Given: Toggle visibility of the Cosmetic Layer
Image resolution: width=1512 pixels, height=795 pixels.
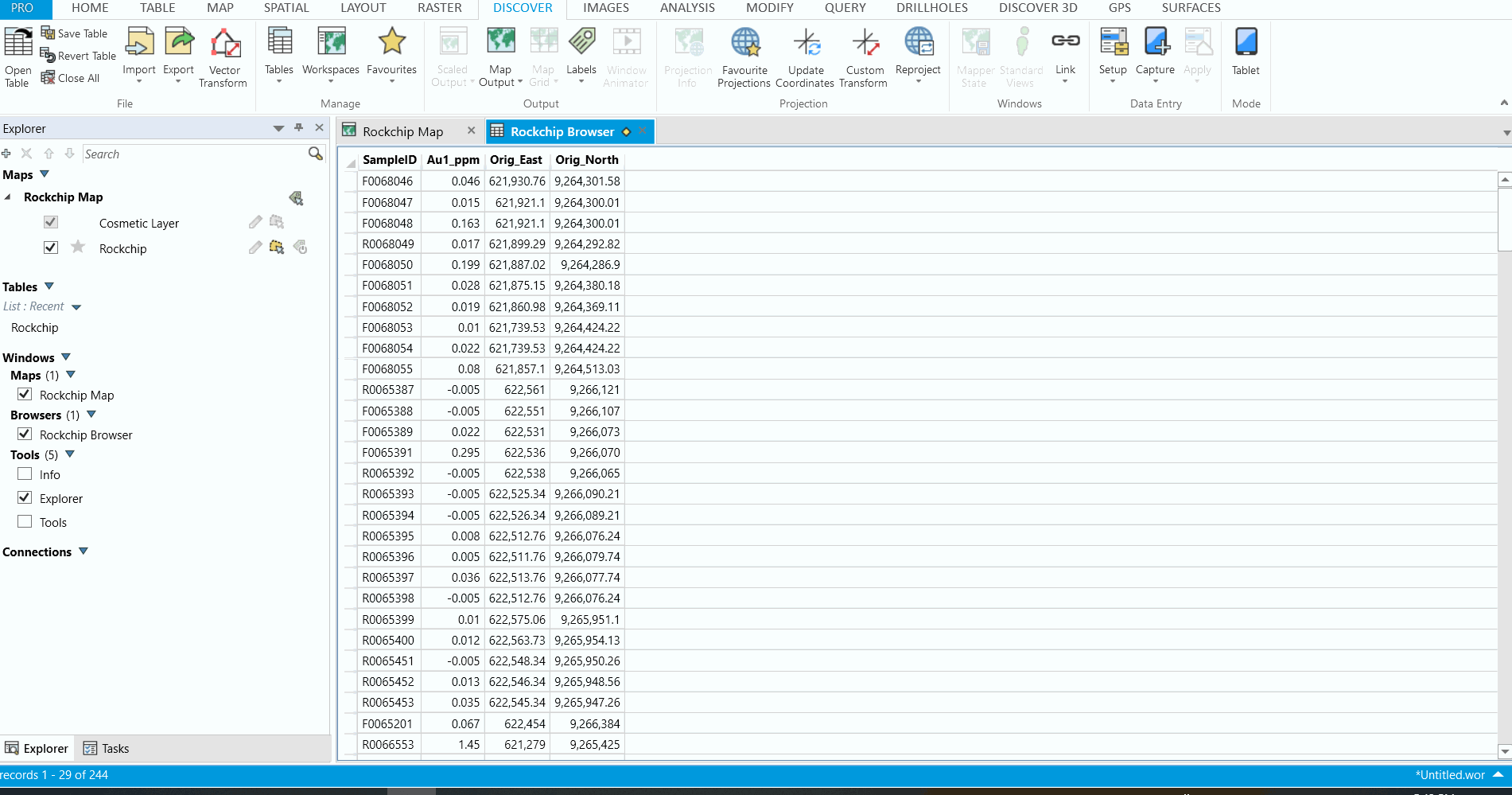Looking at the screenshot, I should coord(51,222).
